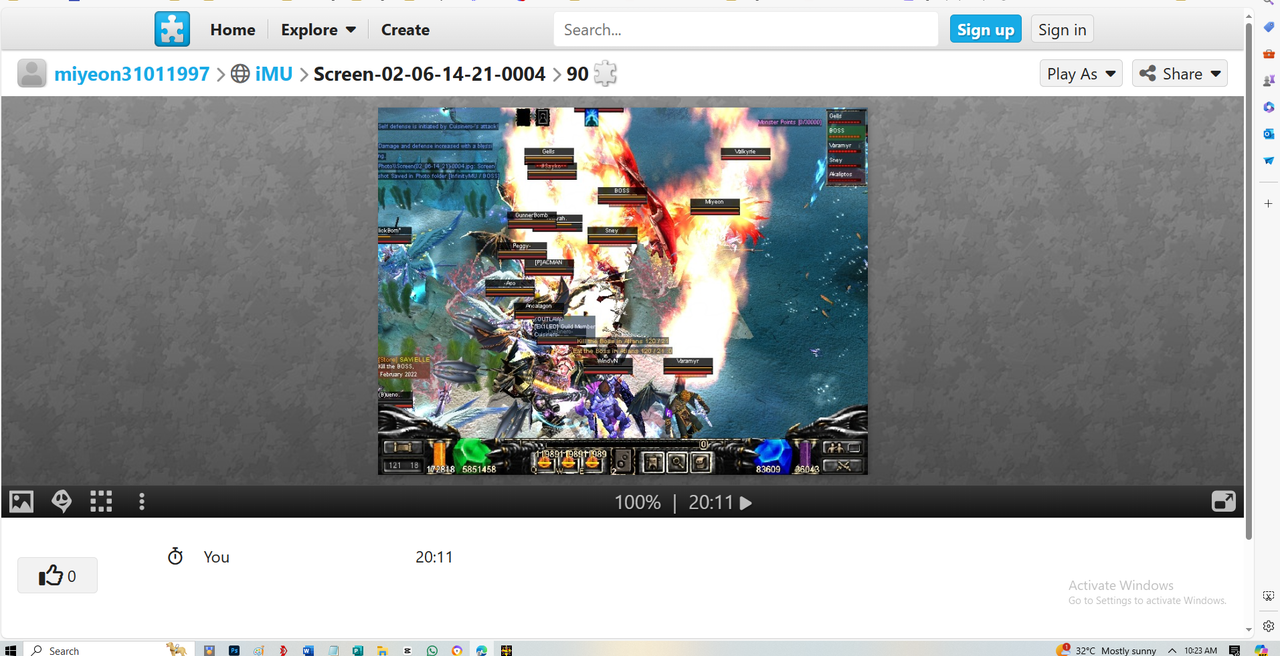Open the Windows Start menu
1280x656 pixels.
click(x=9, y=650)
